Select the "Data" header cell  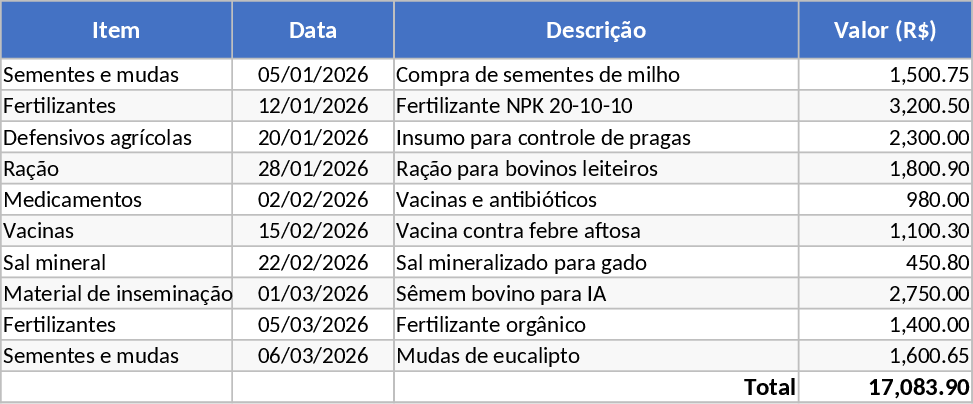(313, 30)
